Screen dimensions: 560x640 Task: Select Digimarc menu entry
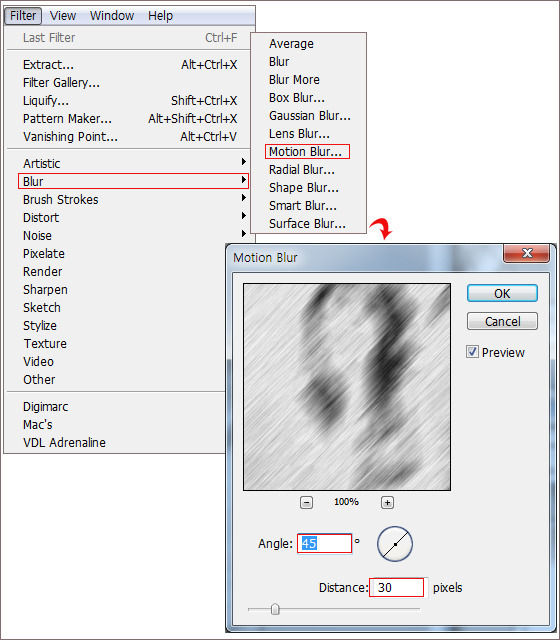coord(45,407)
